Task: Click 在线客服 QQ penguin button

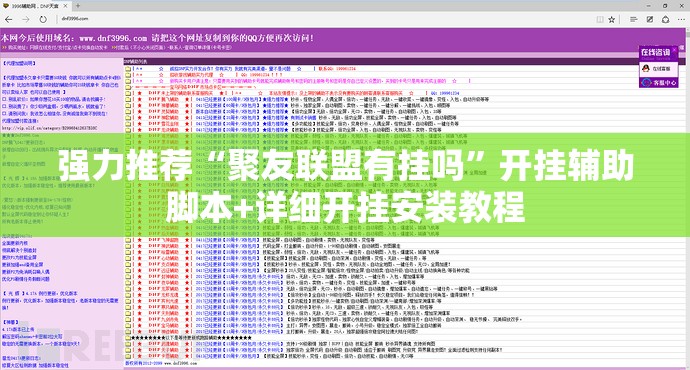Action: pyautogui.click(x=658, y=69)
